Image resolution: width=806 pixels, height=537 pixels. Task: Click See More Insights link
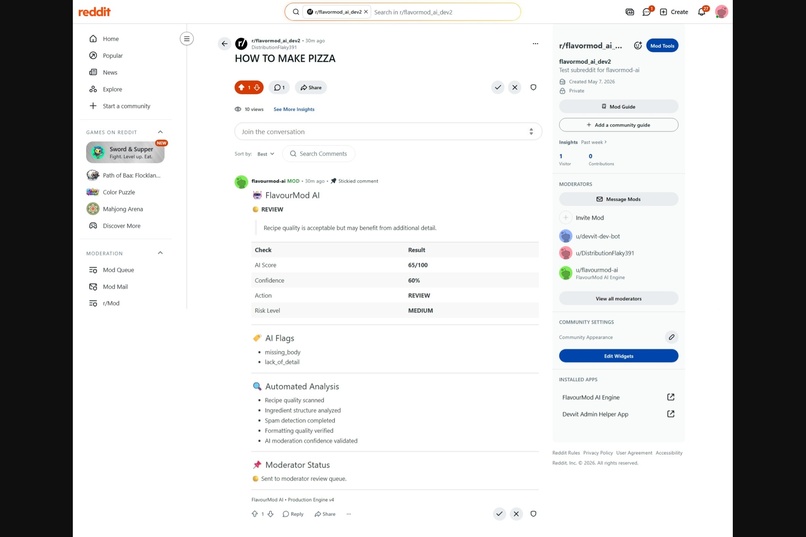[x=294, y=109]
